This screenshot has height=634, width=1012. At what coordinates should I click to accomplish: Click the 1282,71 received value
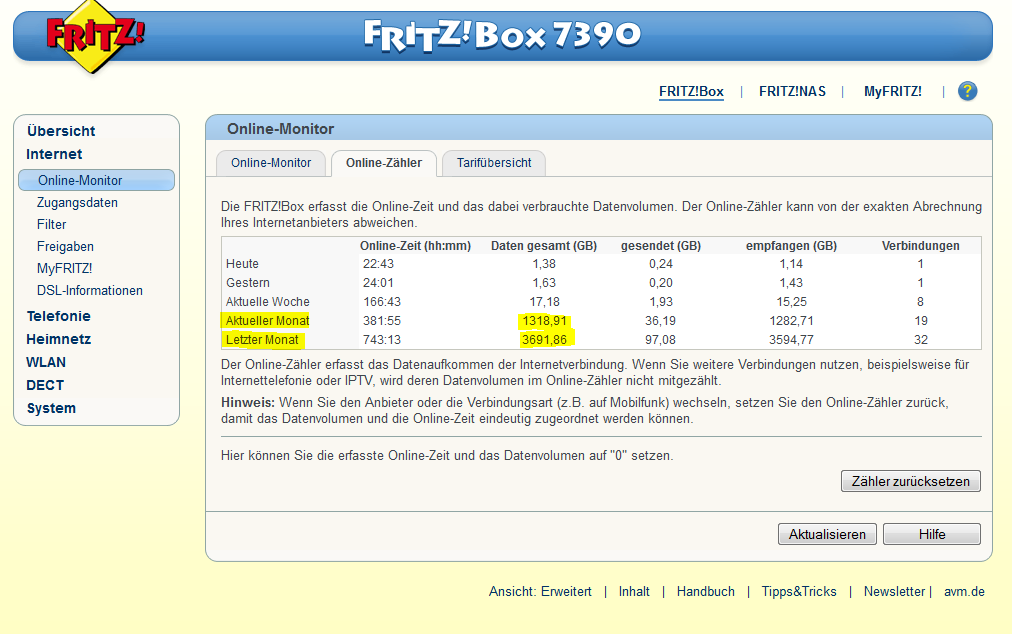tap(791, 321)
